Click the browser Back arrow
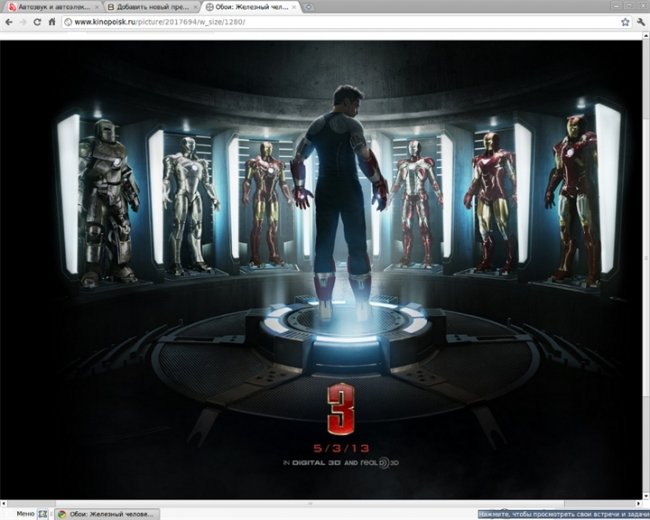The height and width of the screenshot is (520, 650). click(x=9, y=21)
